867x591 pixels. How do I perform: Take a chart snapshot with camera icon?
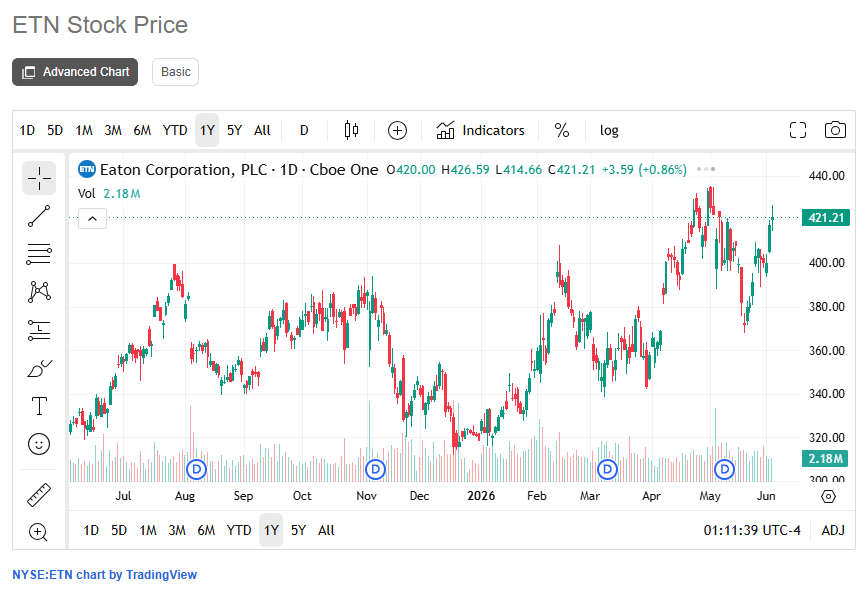(835, 130)
